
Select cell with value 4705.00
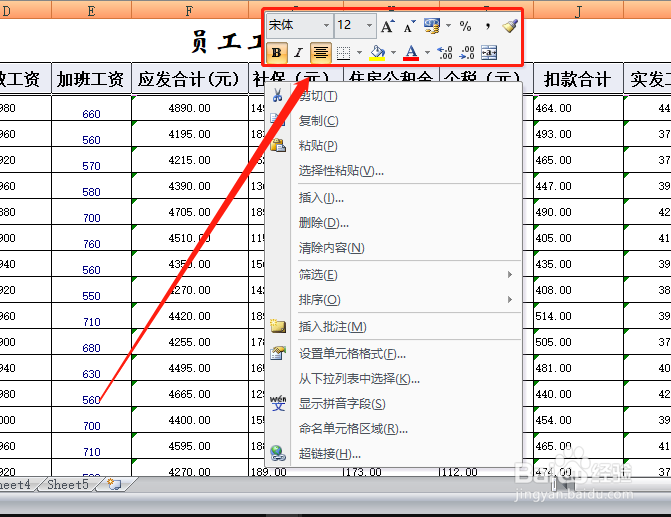coord(190,212)
